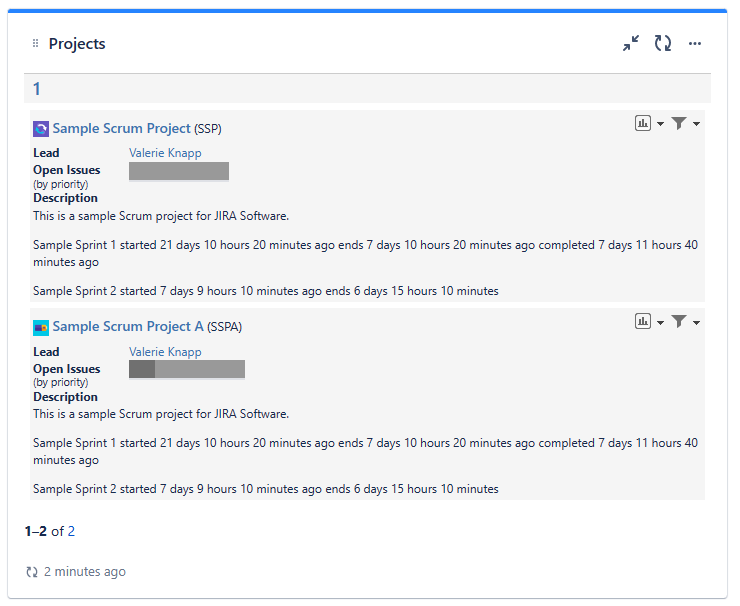This screenshot has height=606, width=740.
Task: Expand filters dropdown arrow for SSP project
Action: [x=696, y=124]
